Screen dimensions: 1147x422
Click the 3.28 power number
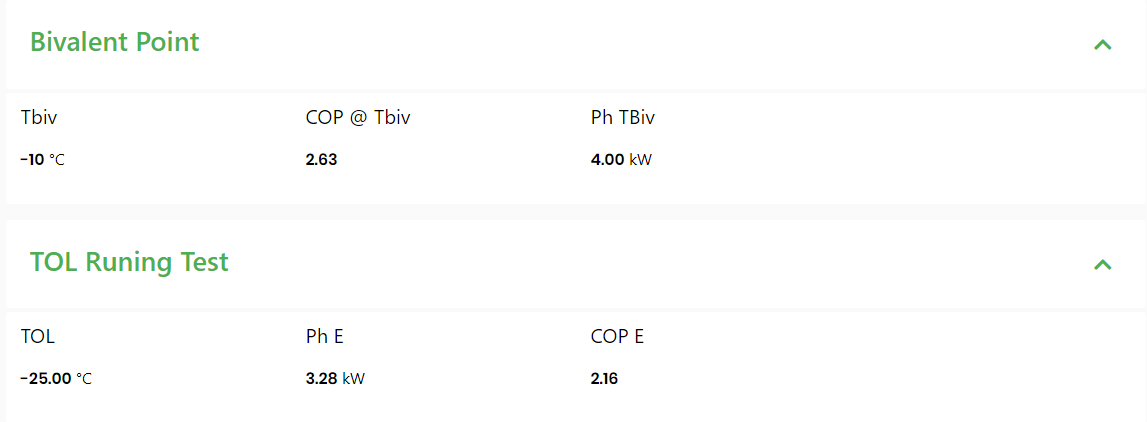coord(322,379)
